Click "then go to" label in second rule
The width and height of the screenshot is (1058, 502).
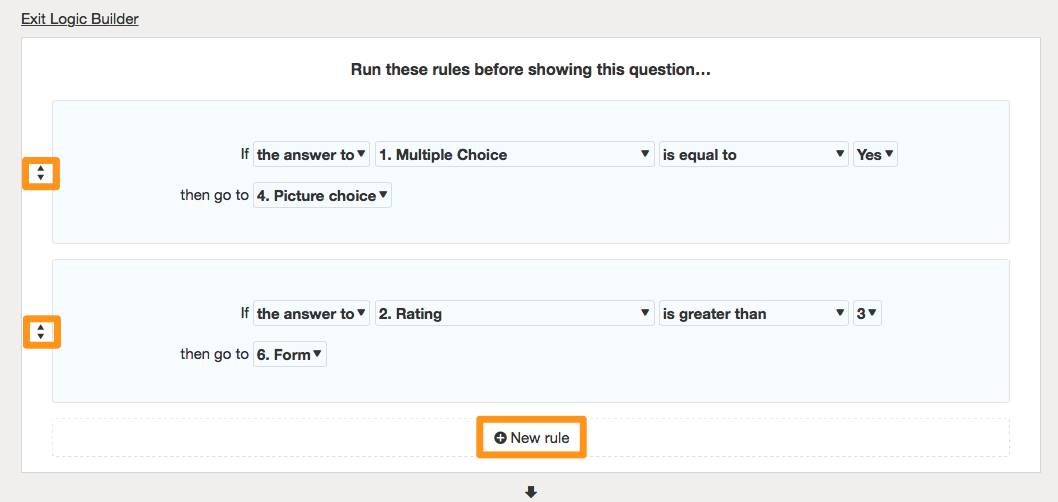coord(214,355)
